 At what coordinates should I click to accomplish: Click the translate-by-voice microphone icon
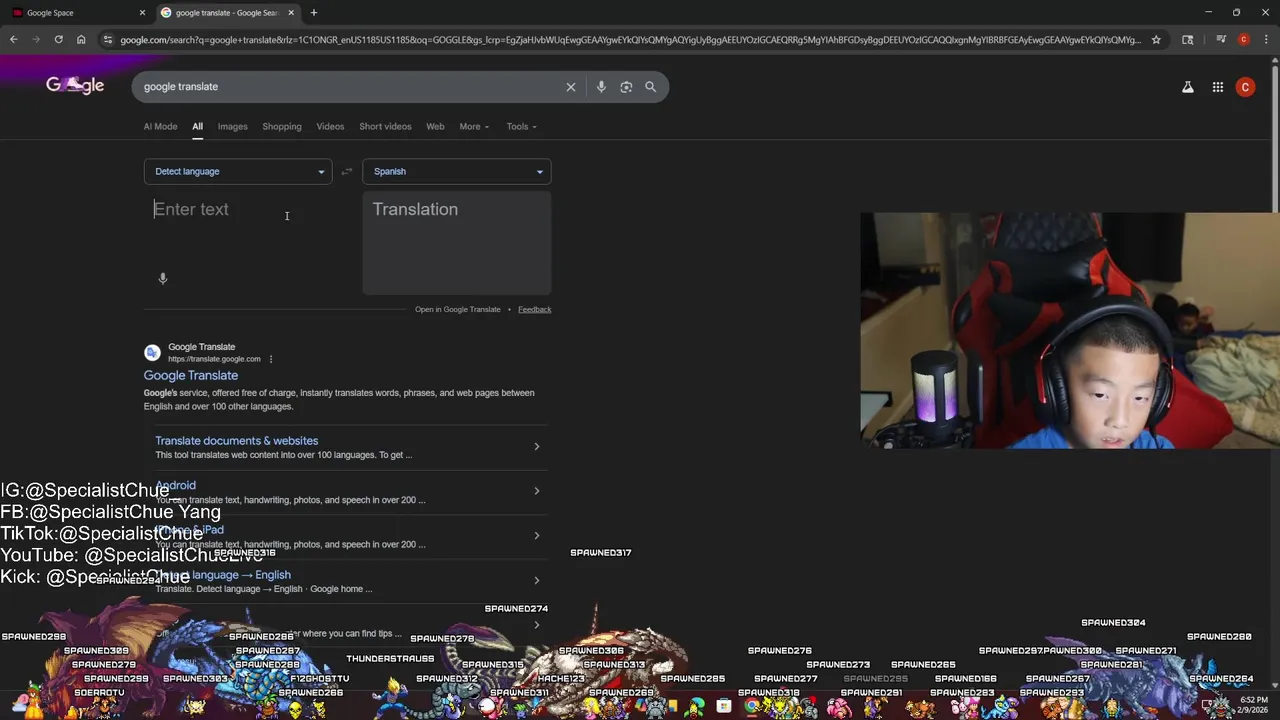(x=163, y=279)
